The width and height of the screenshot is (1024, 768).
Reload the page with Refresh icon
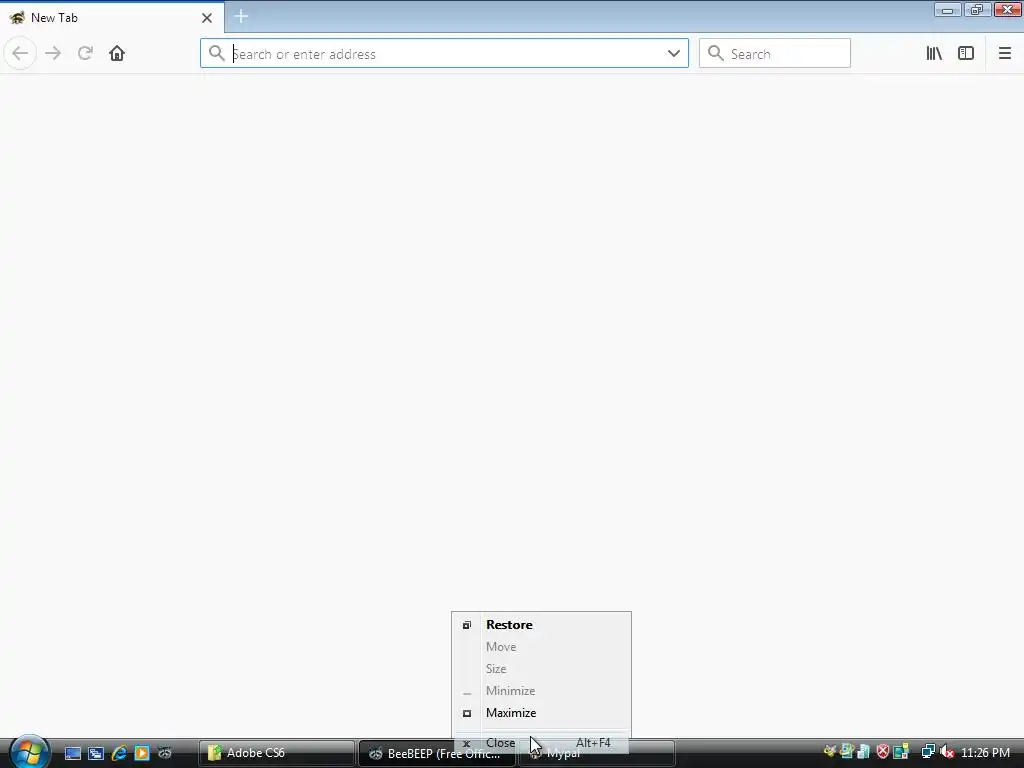point(85,54)
